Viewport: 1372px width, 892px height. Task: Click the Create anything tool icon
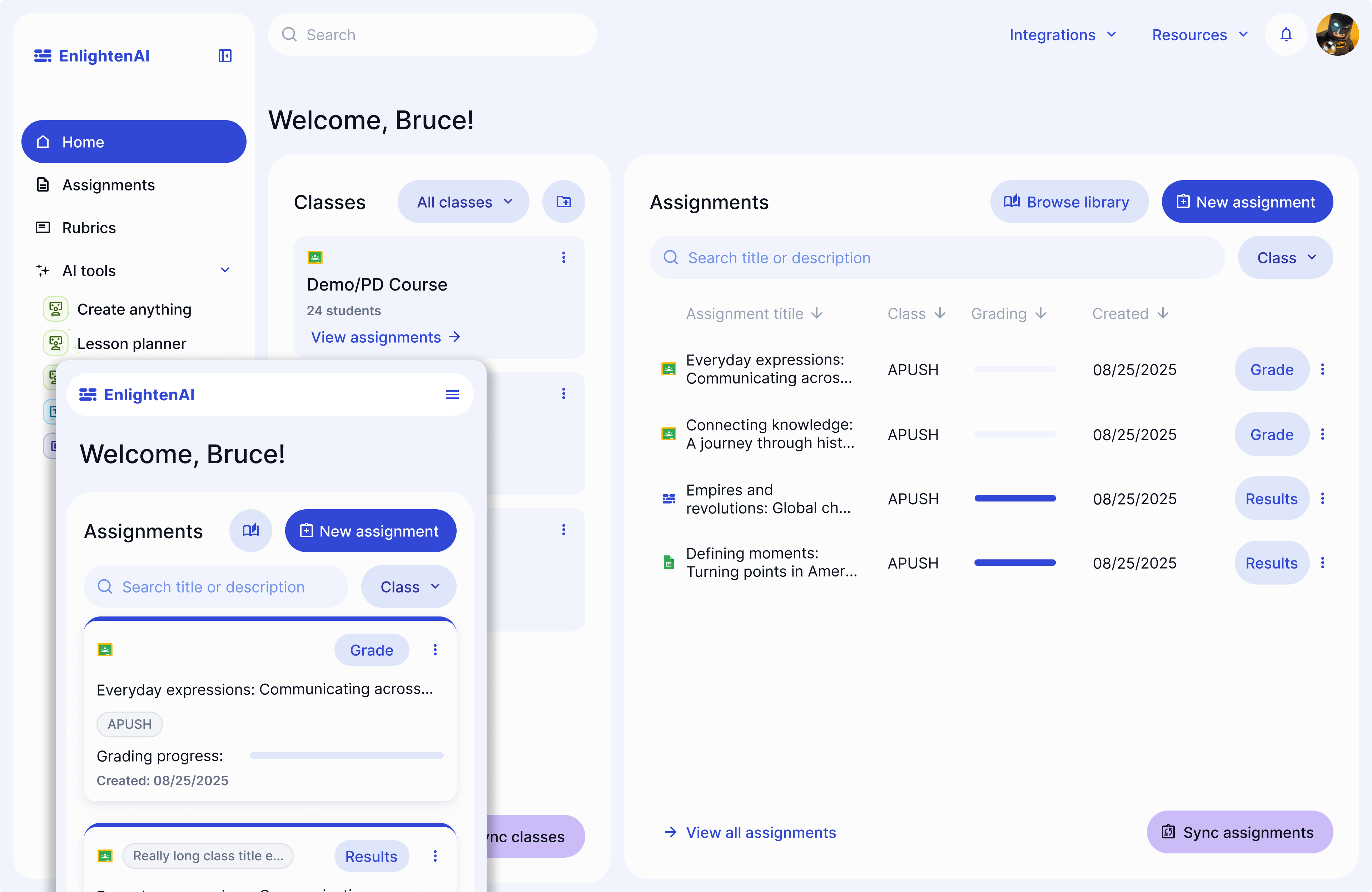point(56,309)
